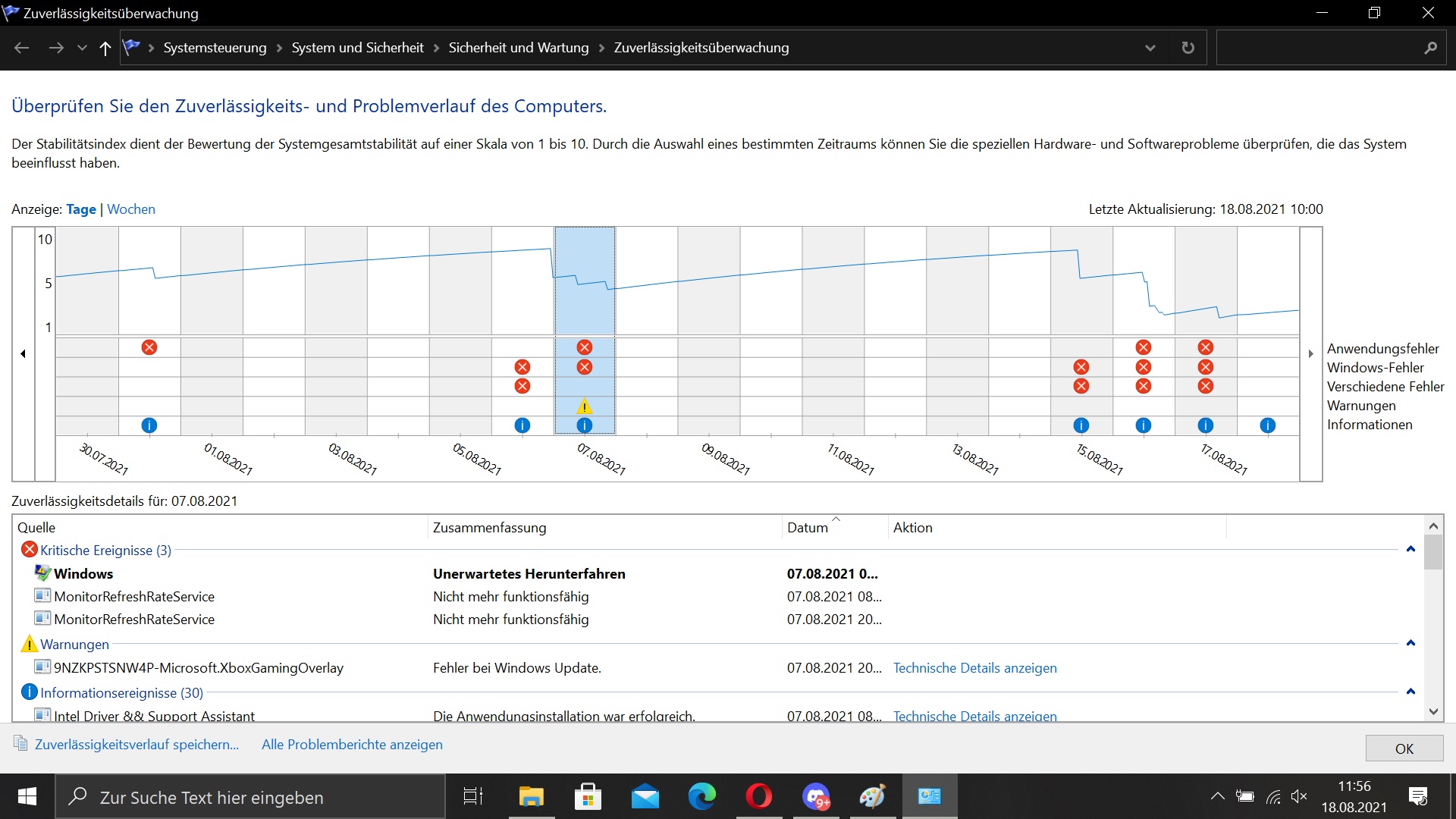Click the refresh button in the address bar
The width and height of the screenshot is (1456, 819).
tap(1188, 48)
